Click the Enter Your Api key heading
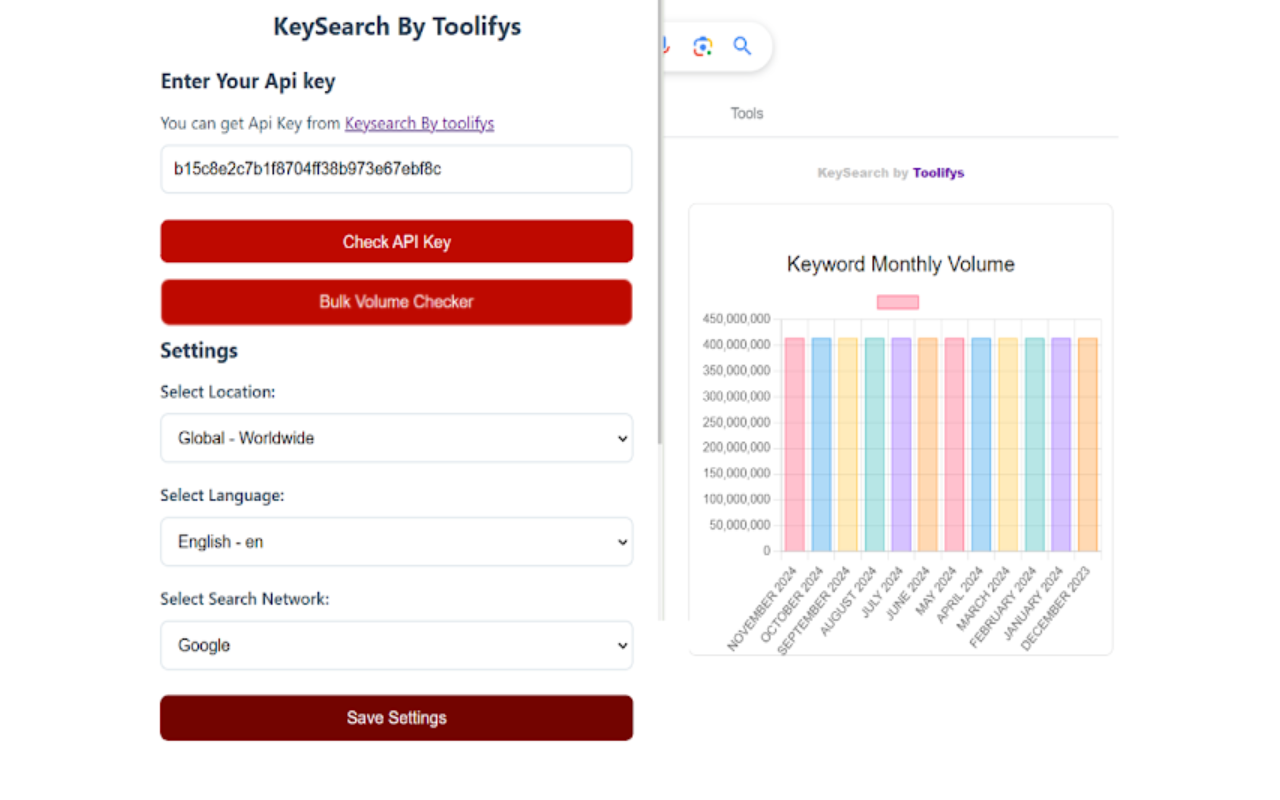Image resolution: width=1280 pixels, height=800 pixels. tap(248, 81)
